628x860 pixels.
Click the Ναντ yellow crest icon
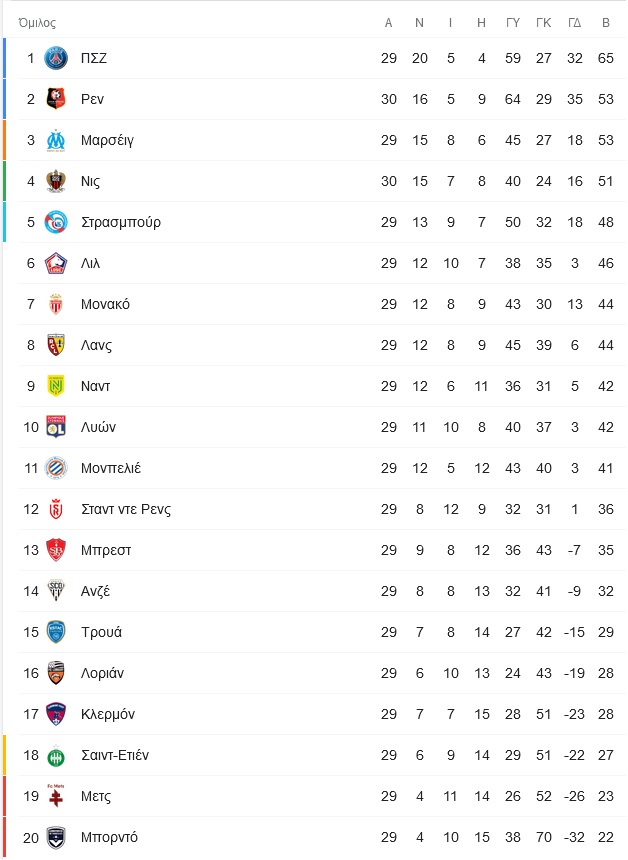(56, 386)
